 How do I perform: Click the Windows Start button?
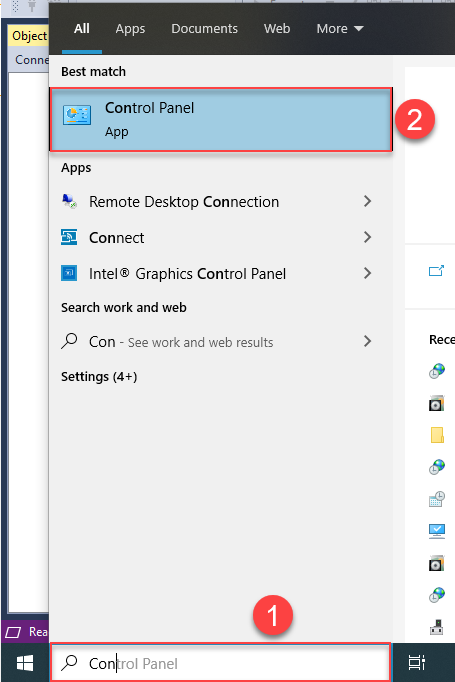click(x=25, y=663)
